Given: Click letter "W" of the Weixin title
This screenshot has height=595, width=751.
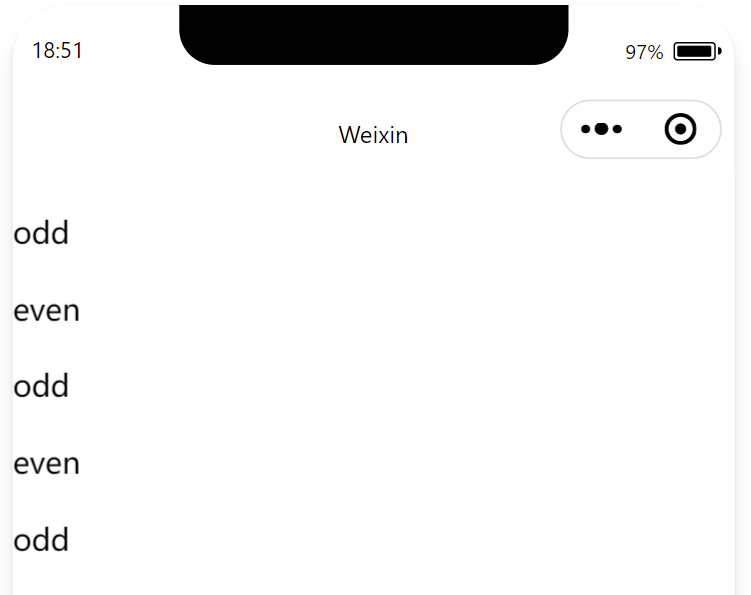Looking at the screenshot, I should [x=349, y=135].
